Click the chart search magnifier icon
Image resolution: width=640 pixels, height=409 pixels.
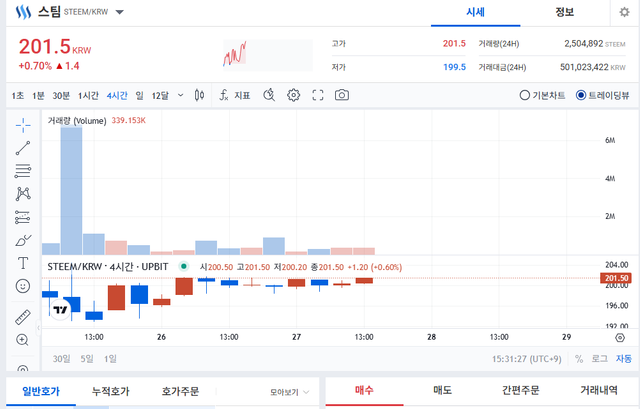(x=269, y=96)
